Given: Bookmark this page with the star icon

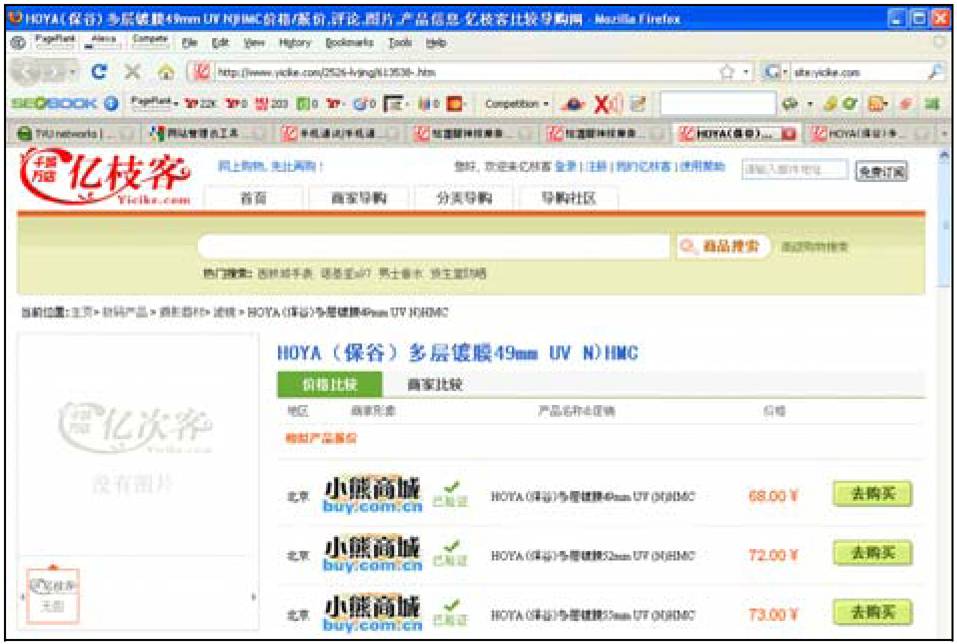Looking at the screenshot, I should (x=726, y=72).
